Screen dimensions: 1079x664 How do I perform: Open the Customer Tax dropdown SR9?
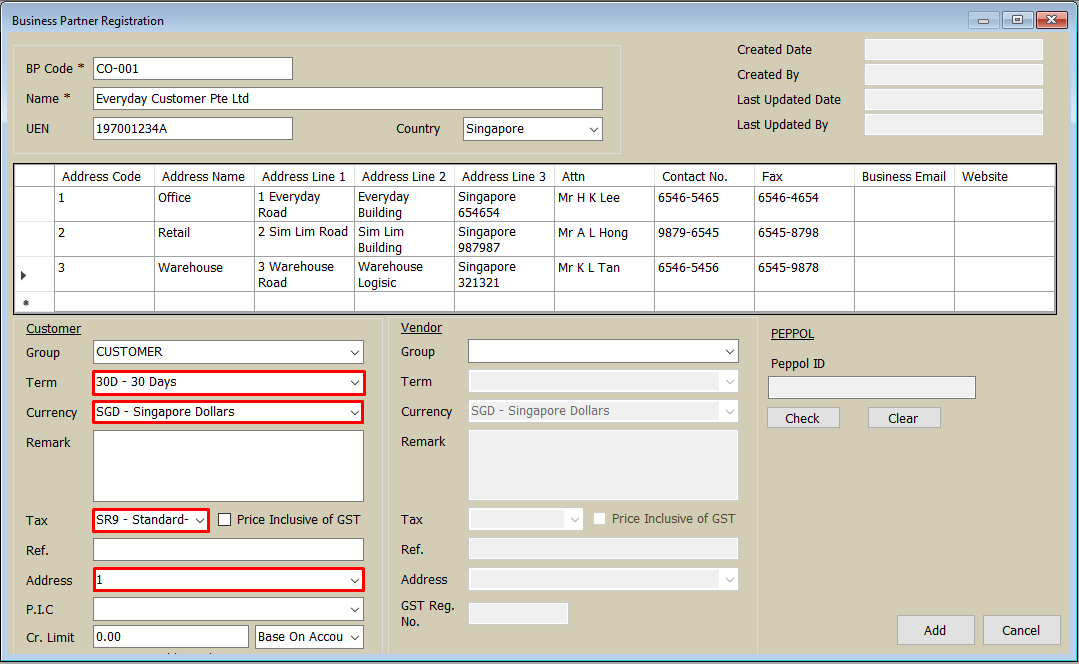(x=151, y=520)
